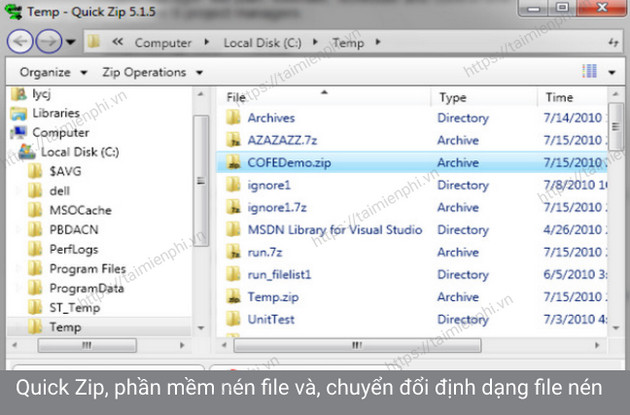The image size is (630, 415).
Task: Open the change view icon in toolbar
Action: point(589,72)
